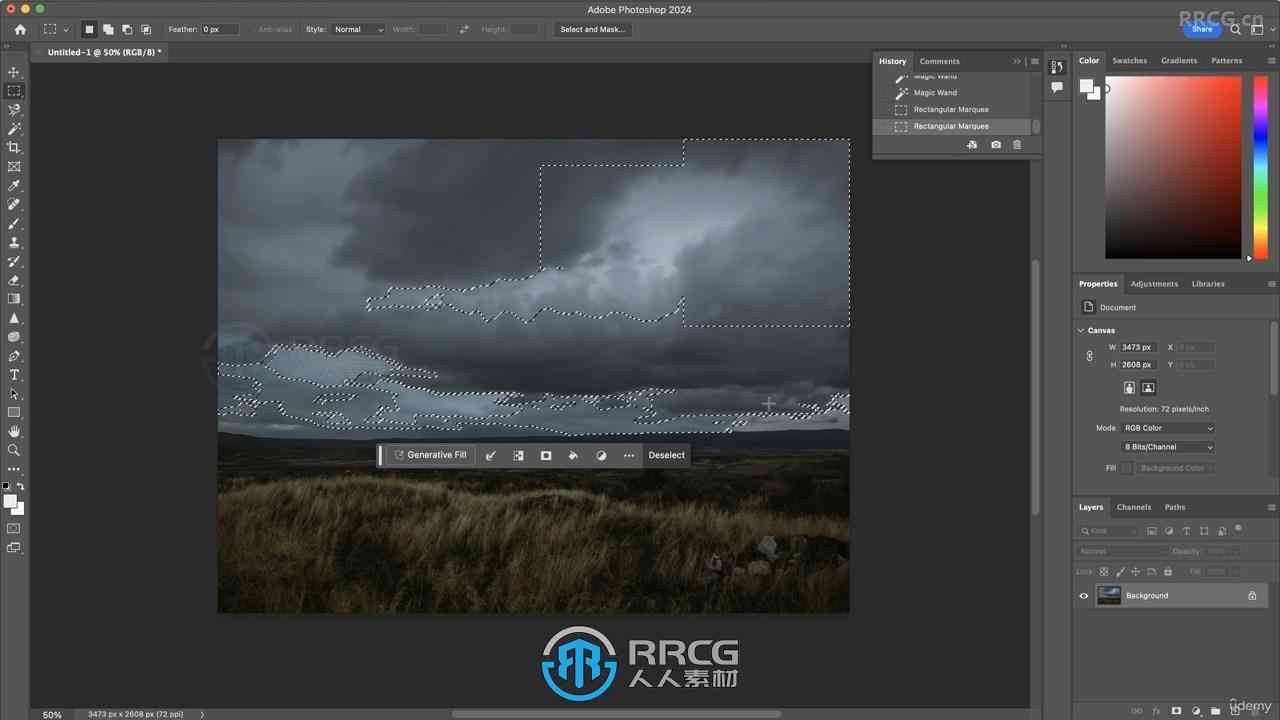Open the Style dropdown set to Normal
Image resolution: width=1280 pixels, height=720 pixels.
coord(358,30)
